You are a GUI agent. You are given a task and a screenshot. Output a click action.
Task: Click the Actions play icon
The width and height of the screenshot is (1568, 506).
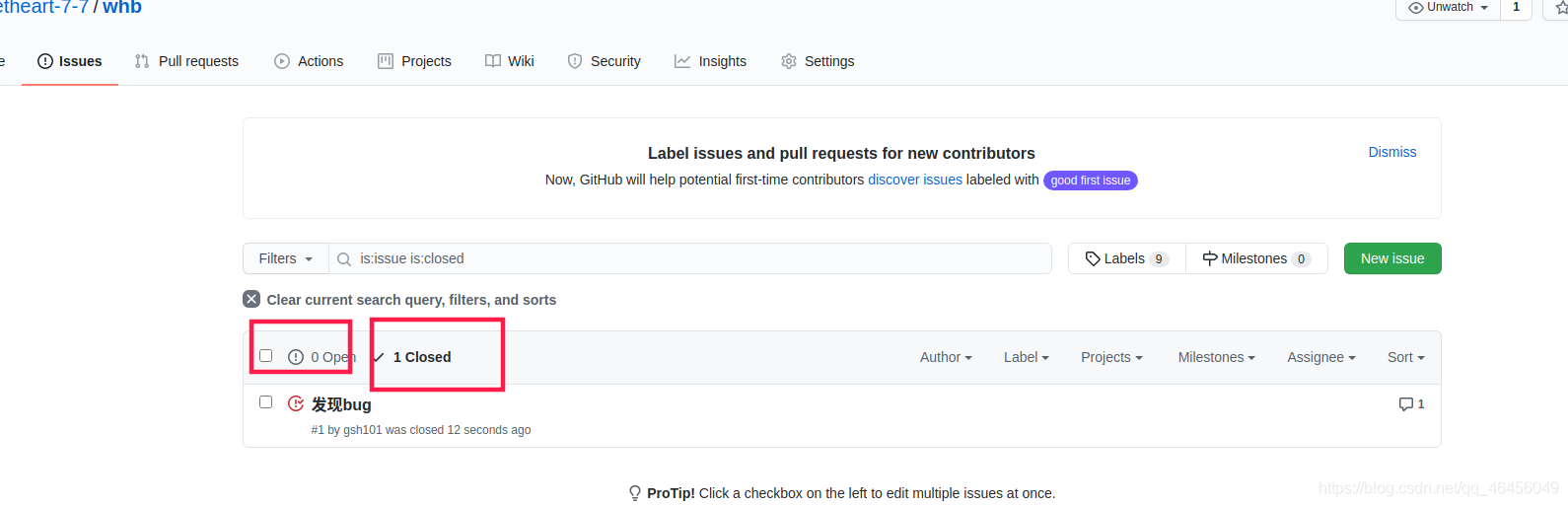[x=282, y=61]
